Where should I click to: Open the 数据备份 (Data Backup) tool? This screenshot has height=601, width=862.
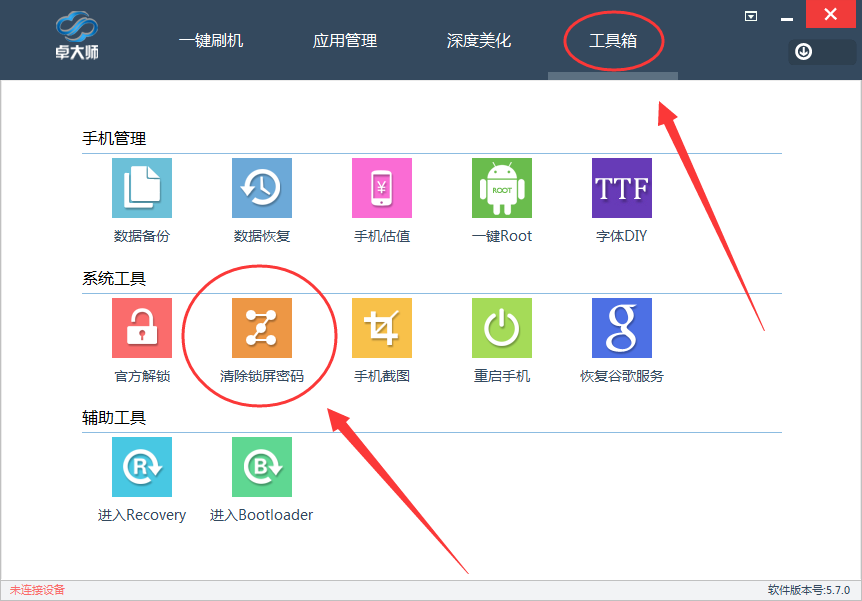[x=141, y=188]
